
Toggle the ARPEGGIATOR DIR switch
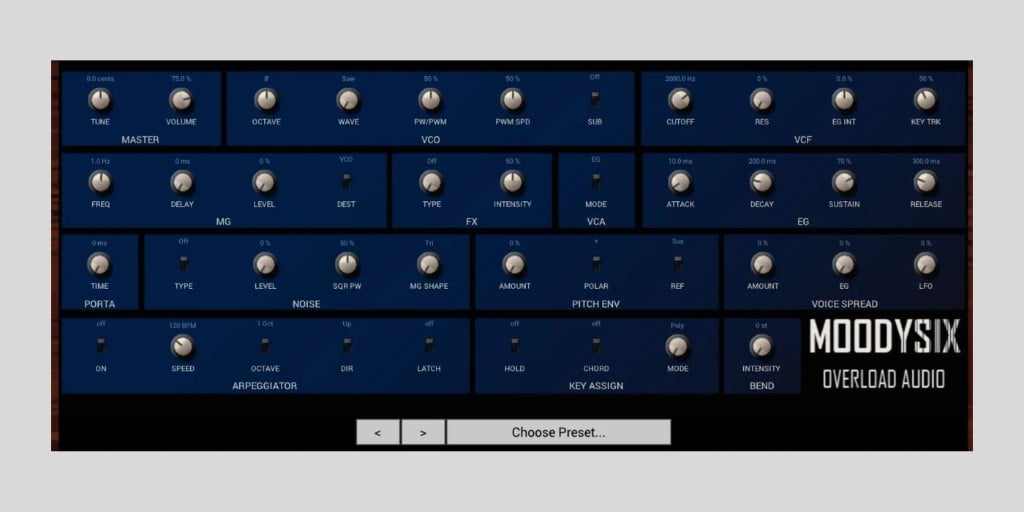coord(347,346)
